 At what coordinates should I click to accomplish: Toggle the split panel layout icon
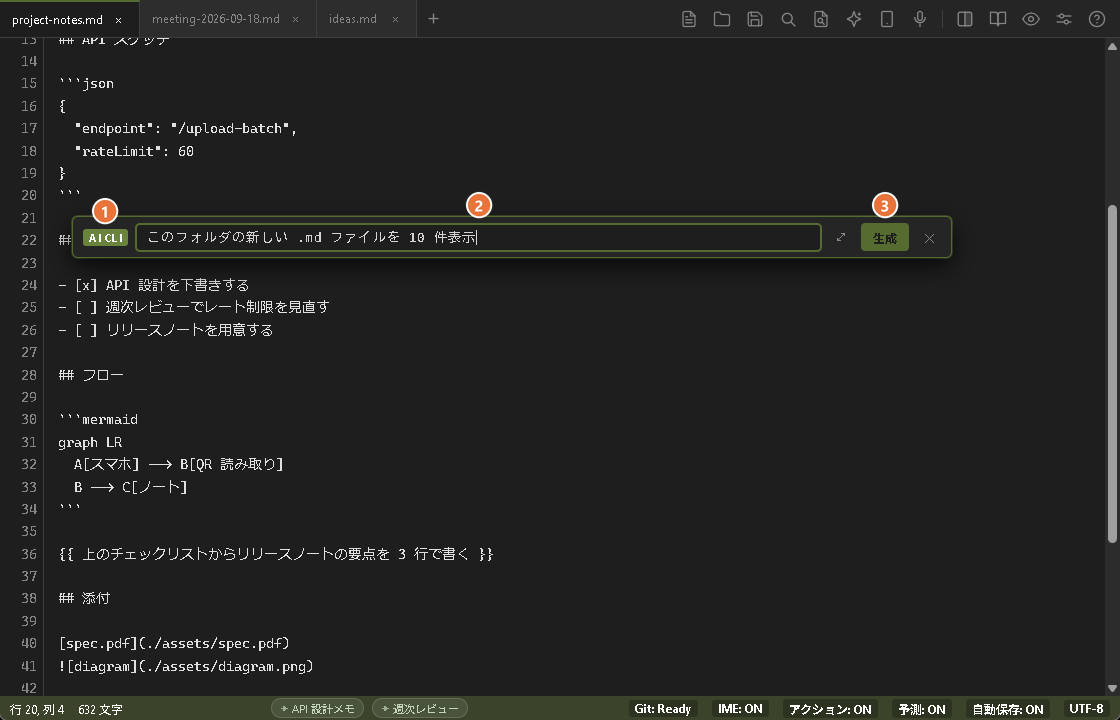[964, 19]
